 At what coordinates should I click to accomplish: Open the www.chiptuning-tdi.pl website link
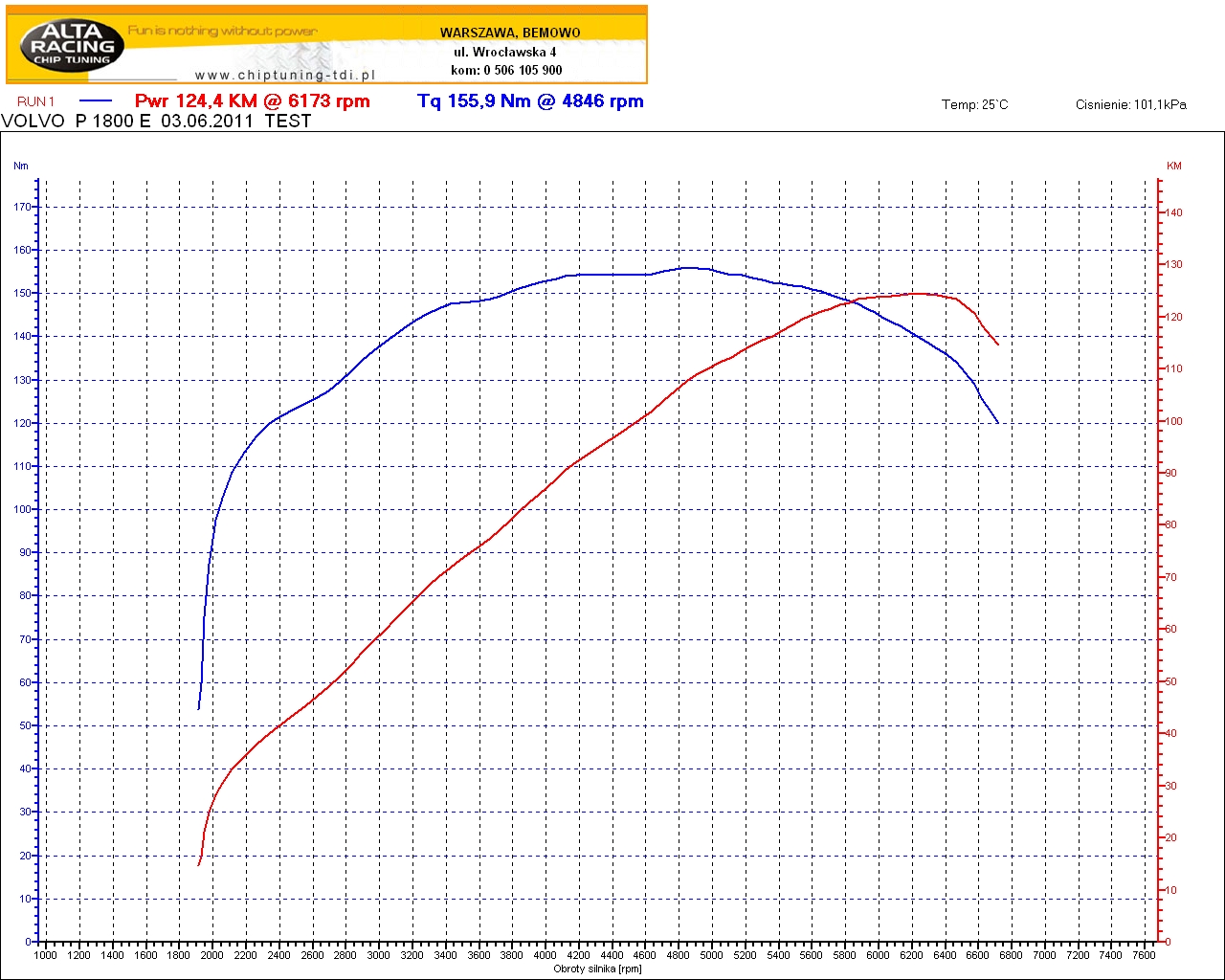[285, 76]
